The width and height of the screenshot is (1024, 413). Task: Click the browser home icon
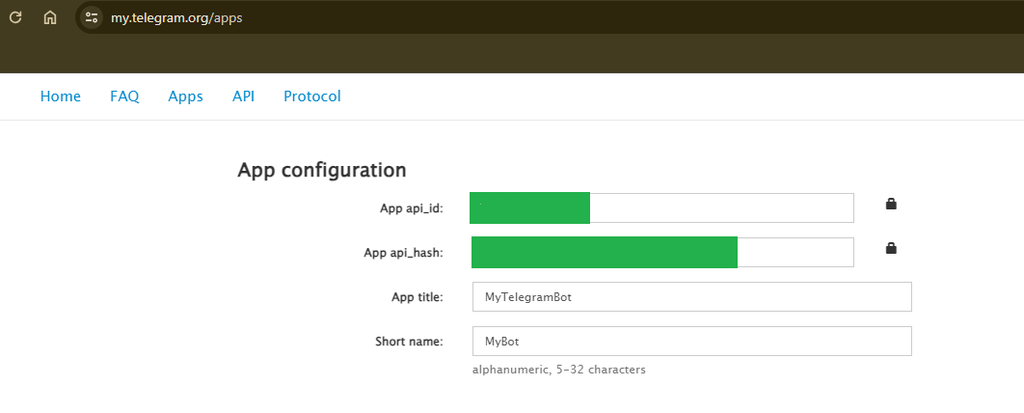50,17
